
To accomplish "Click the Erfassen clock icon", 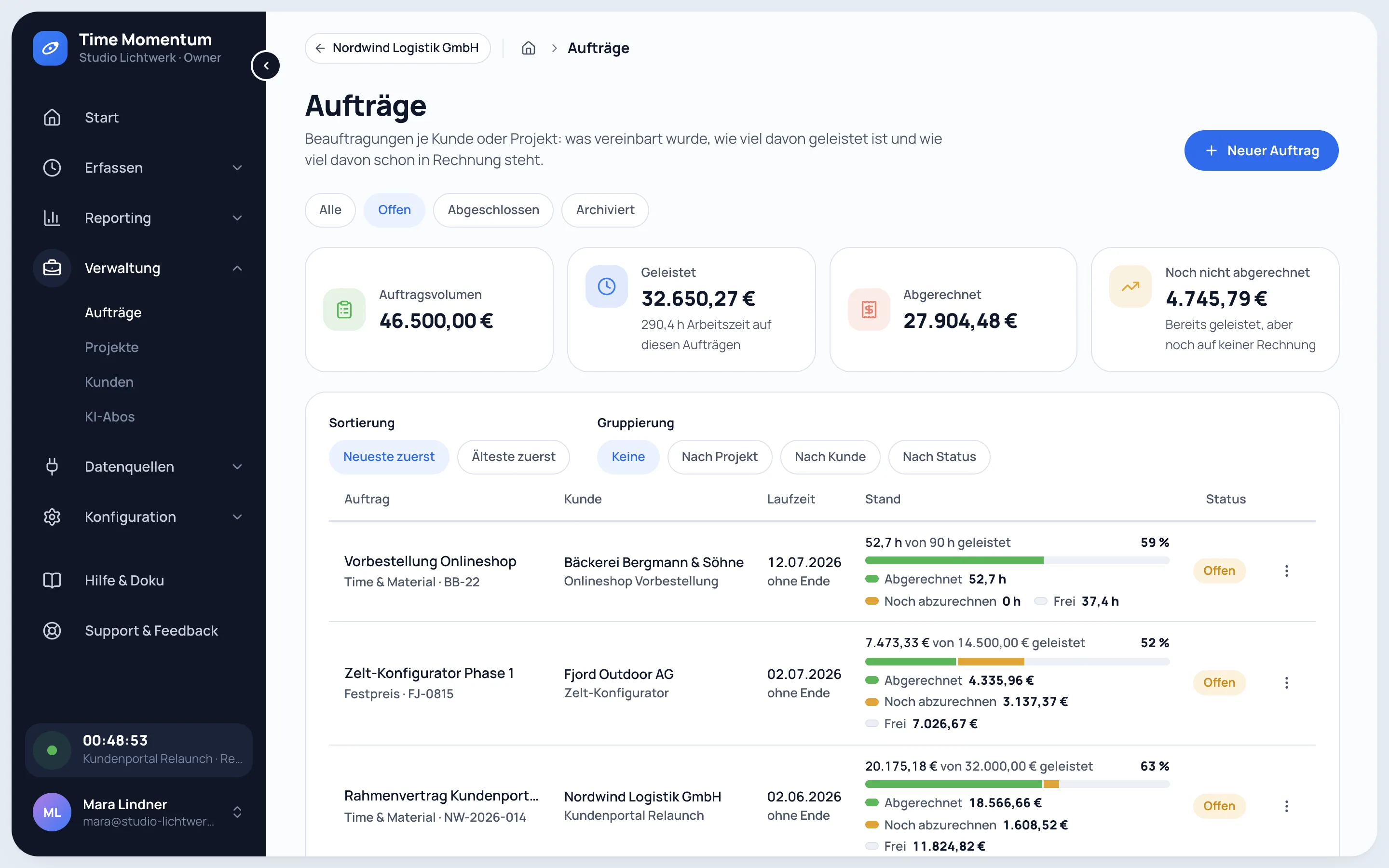I will point(52,168).
